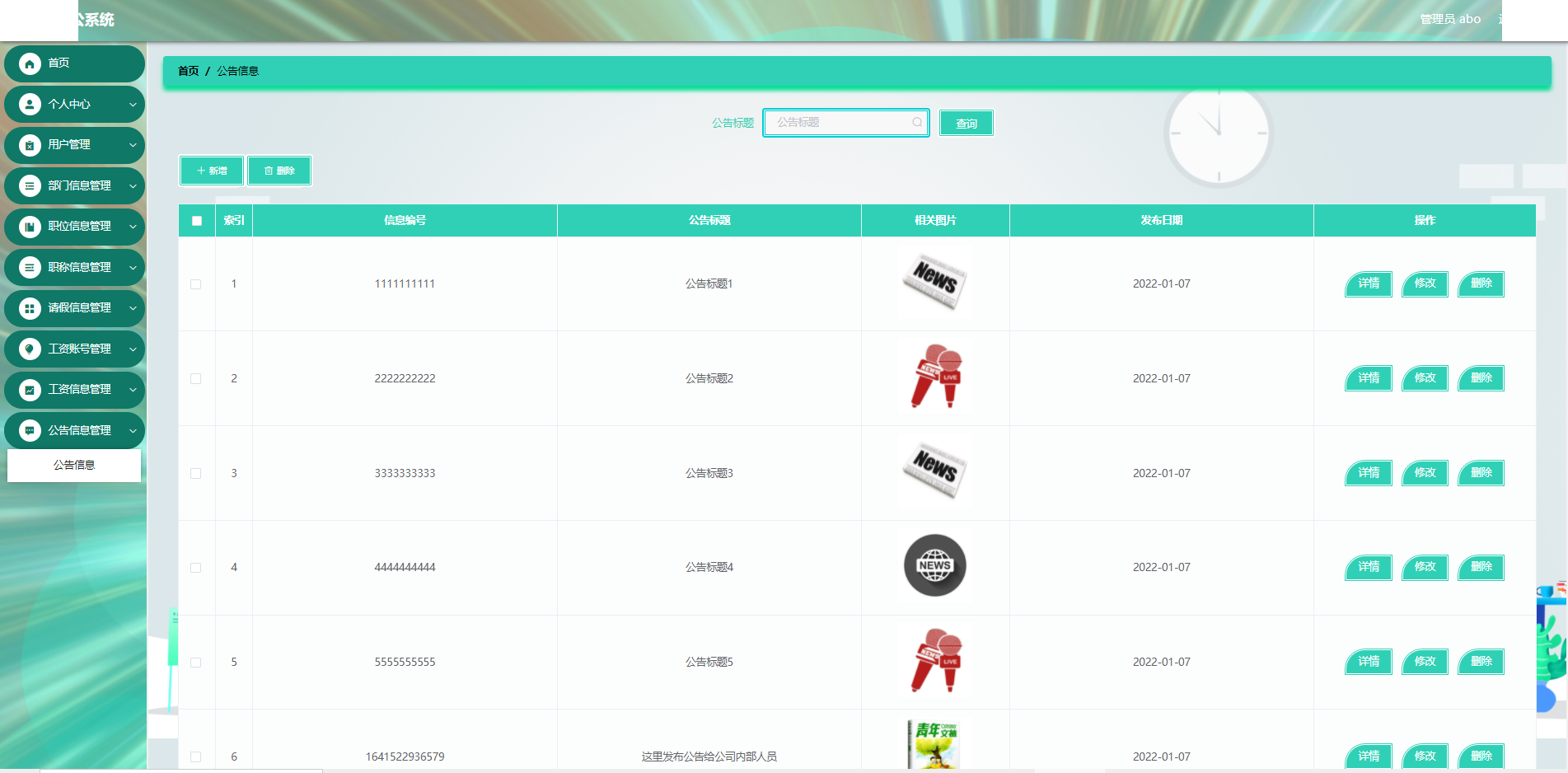
Task: Click 详情 for the 1641522936579 row
Action: tap(1369, 757)
